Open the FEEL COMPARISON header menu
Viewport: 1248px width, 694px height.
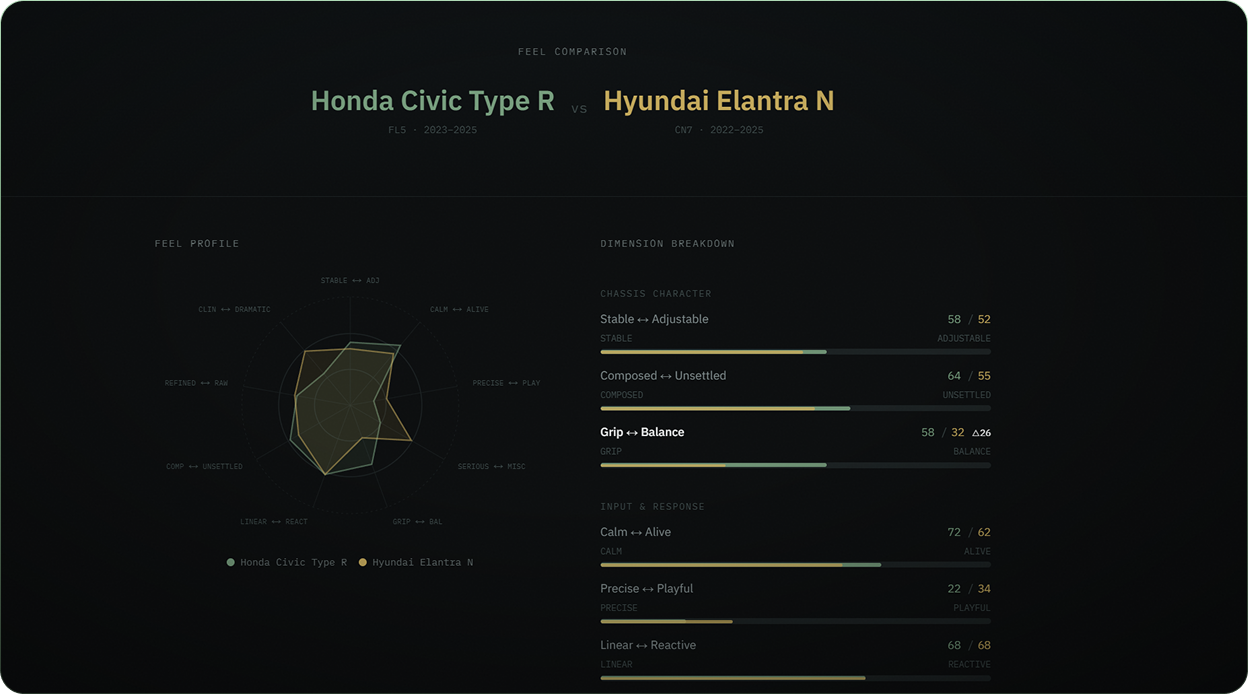pos(573,51)
